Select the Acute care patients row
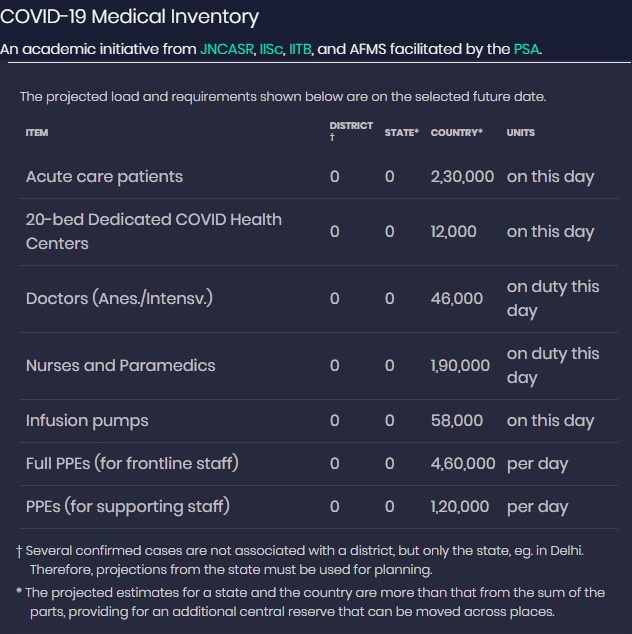 tap(105, 177)
